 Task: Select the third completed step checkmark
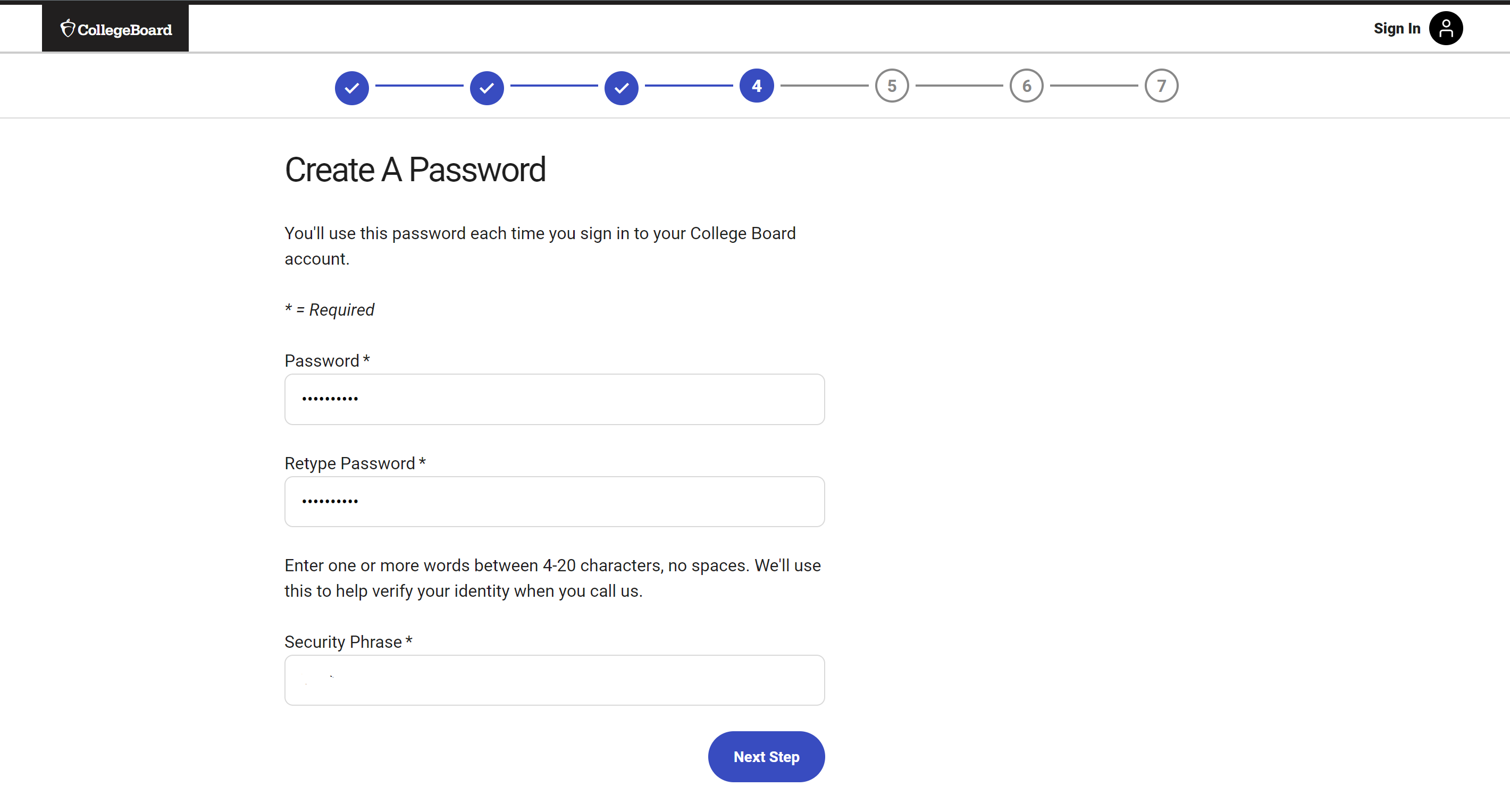[x=622, y=88]
